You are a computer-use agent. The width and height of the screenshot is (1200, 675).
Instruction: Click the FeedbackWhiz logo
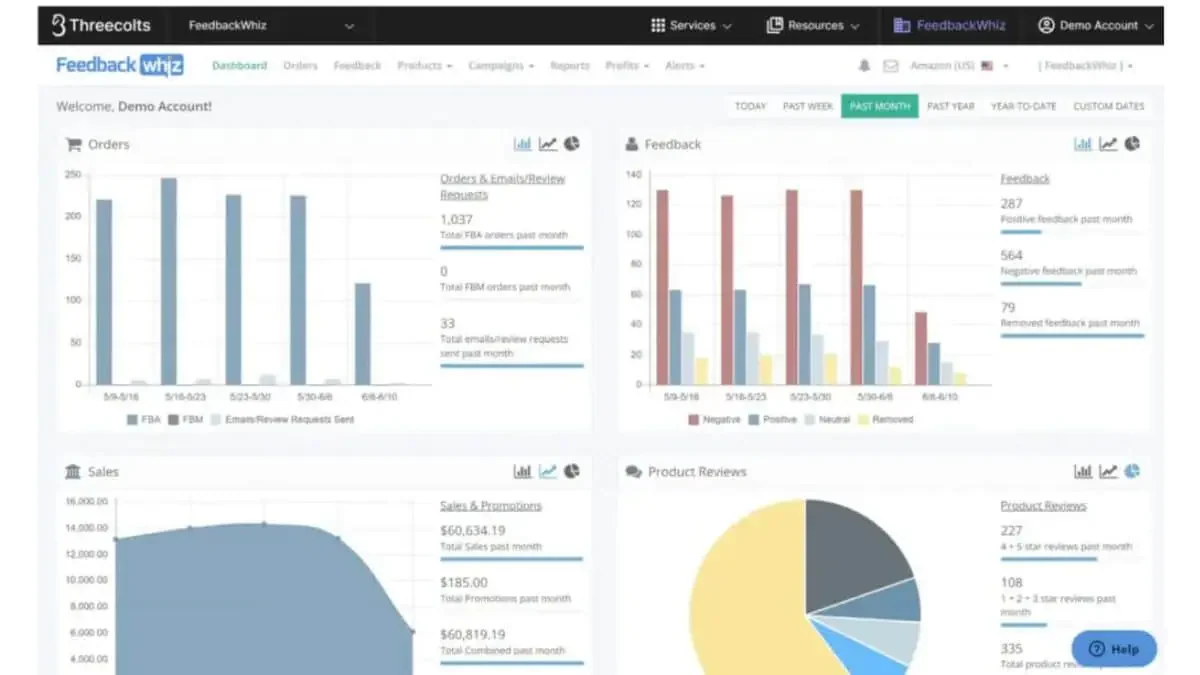120,65
